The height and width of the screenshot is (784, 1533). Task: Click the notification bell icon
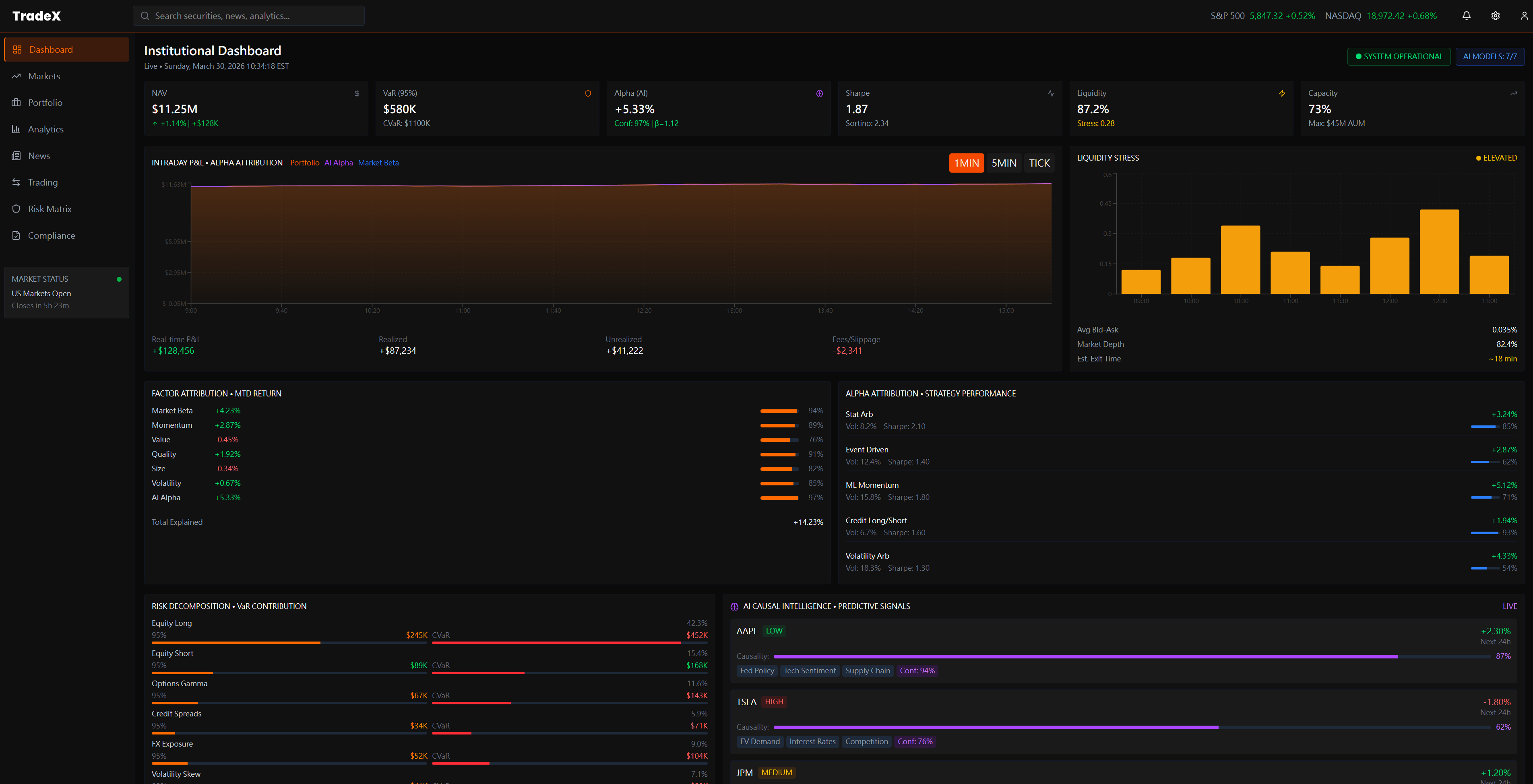pyautogui.click(x=1466, y=16)
